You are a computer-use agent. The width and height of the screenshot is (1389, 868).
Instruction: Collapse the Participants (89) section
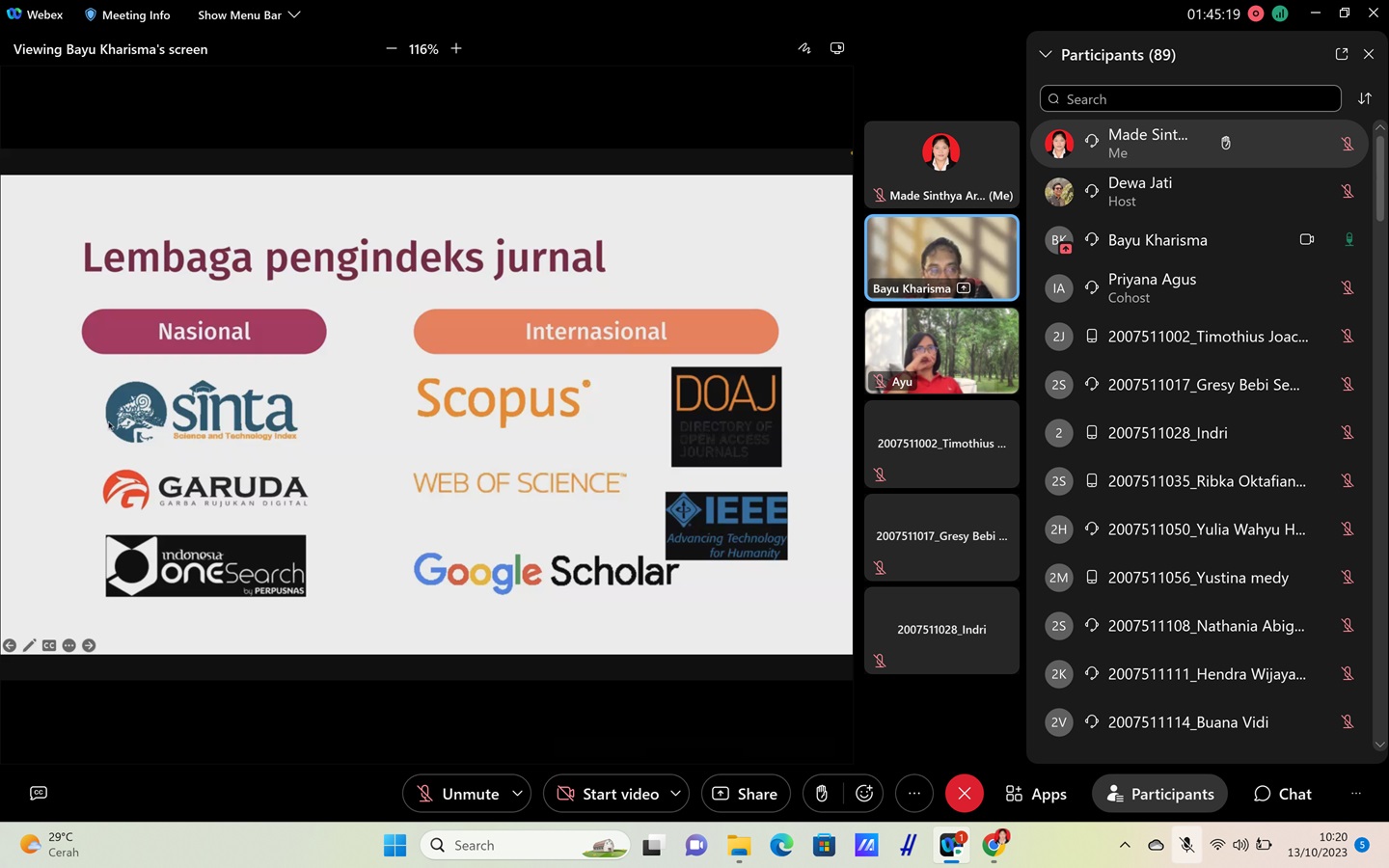(x=1046, y=55)
